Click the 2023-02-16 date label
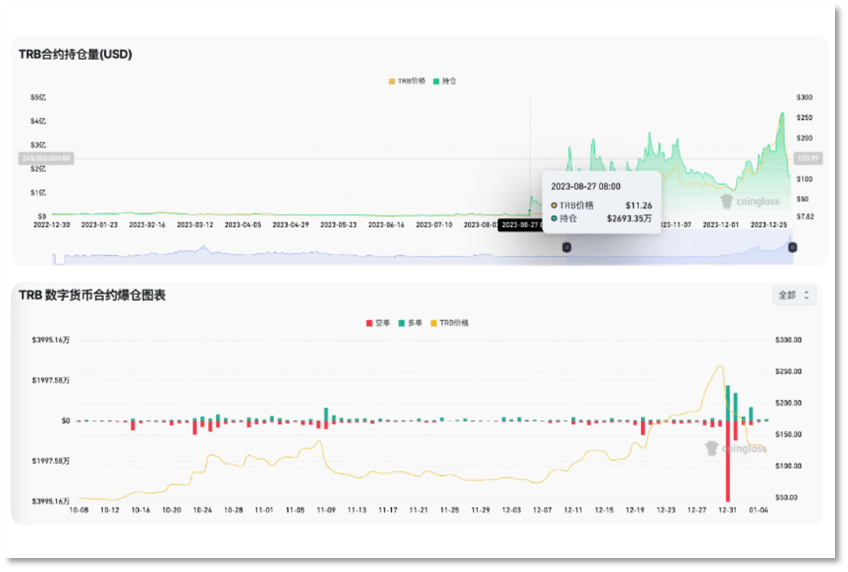The height and width of the screenshot is (572, 848). [x=147, y=225]
